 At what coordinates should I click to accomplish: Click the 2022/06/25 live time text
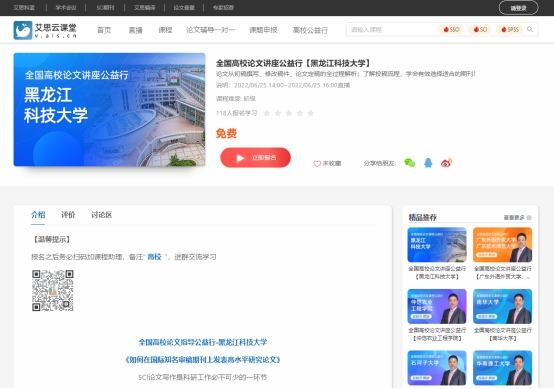pyautogui.click(x=283, y=85)
